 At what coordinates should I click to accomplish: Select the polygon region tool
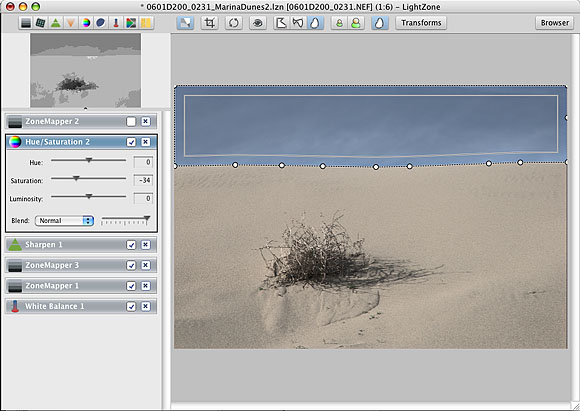point(281,23)
